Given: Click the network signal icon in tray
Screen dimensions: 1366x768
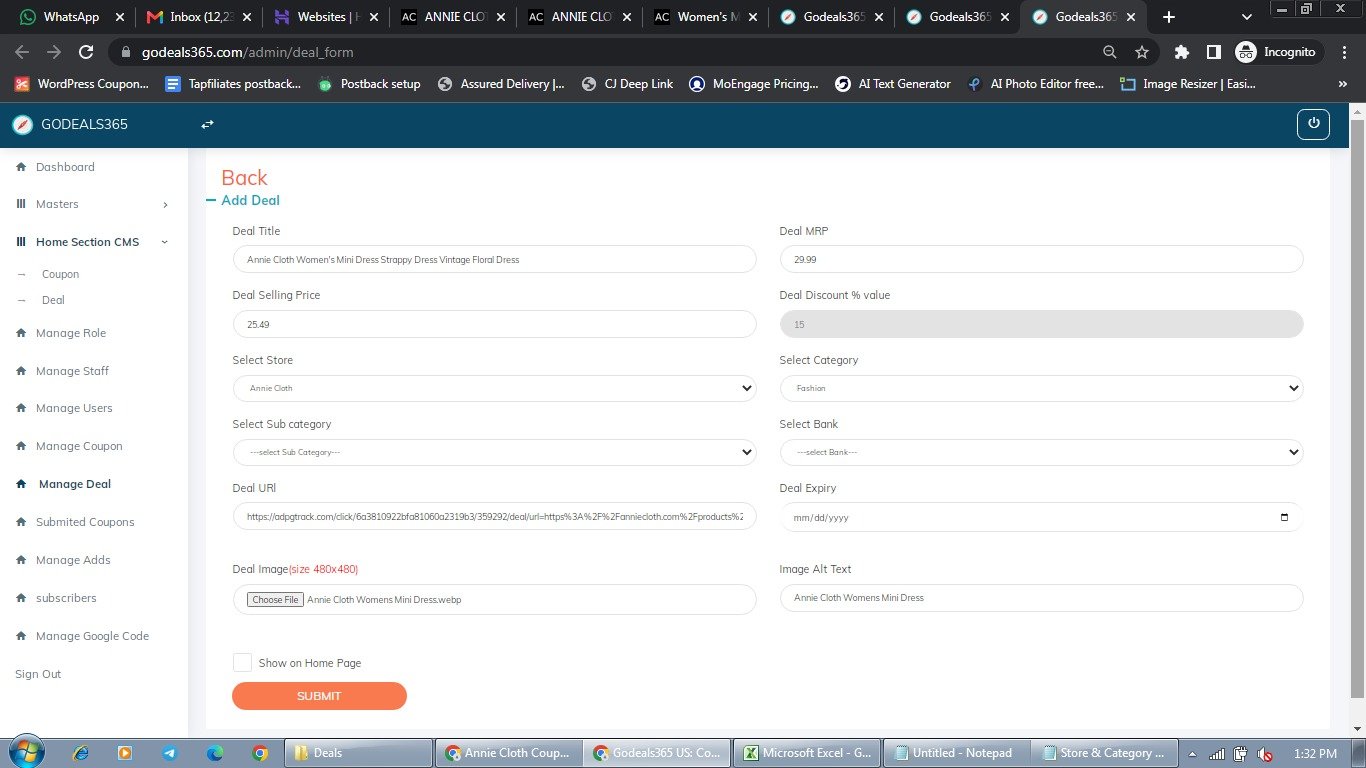Looking at the screenshot, I should pyautogui.click(x=1217, y=754).
